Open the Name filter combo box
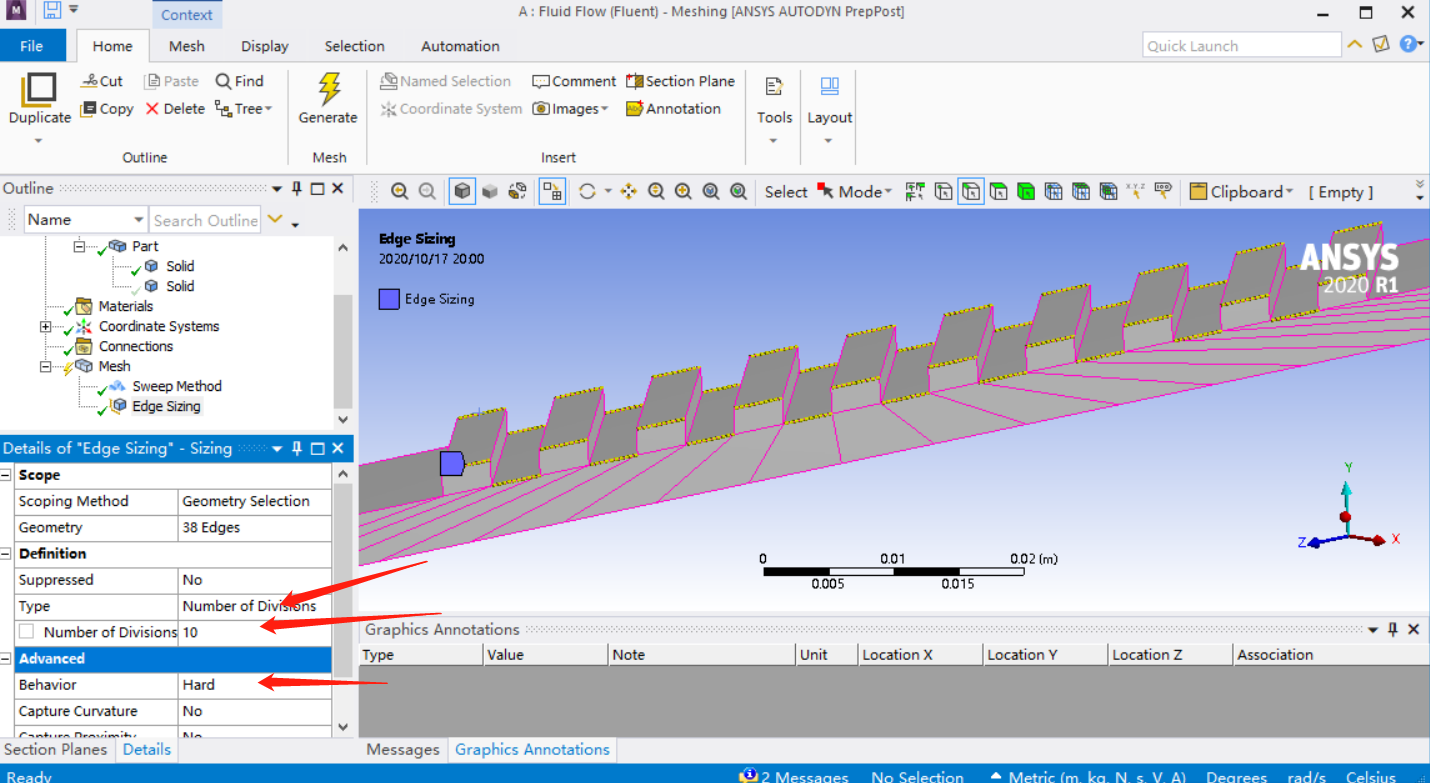The width and height of the screenshot is (1430, 784). point(86,220)
